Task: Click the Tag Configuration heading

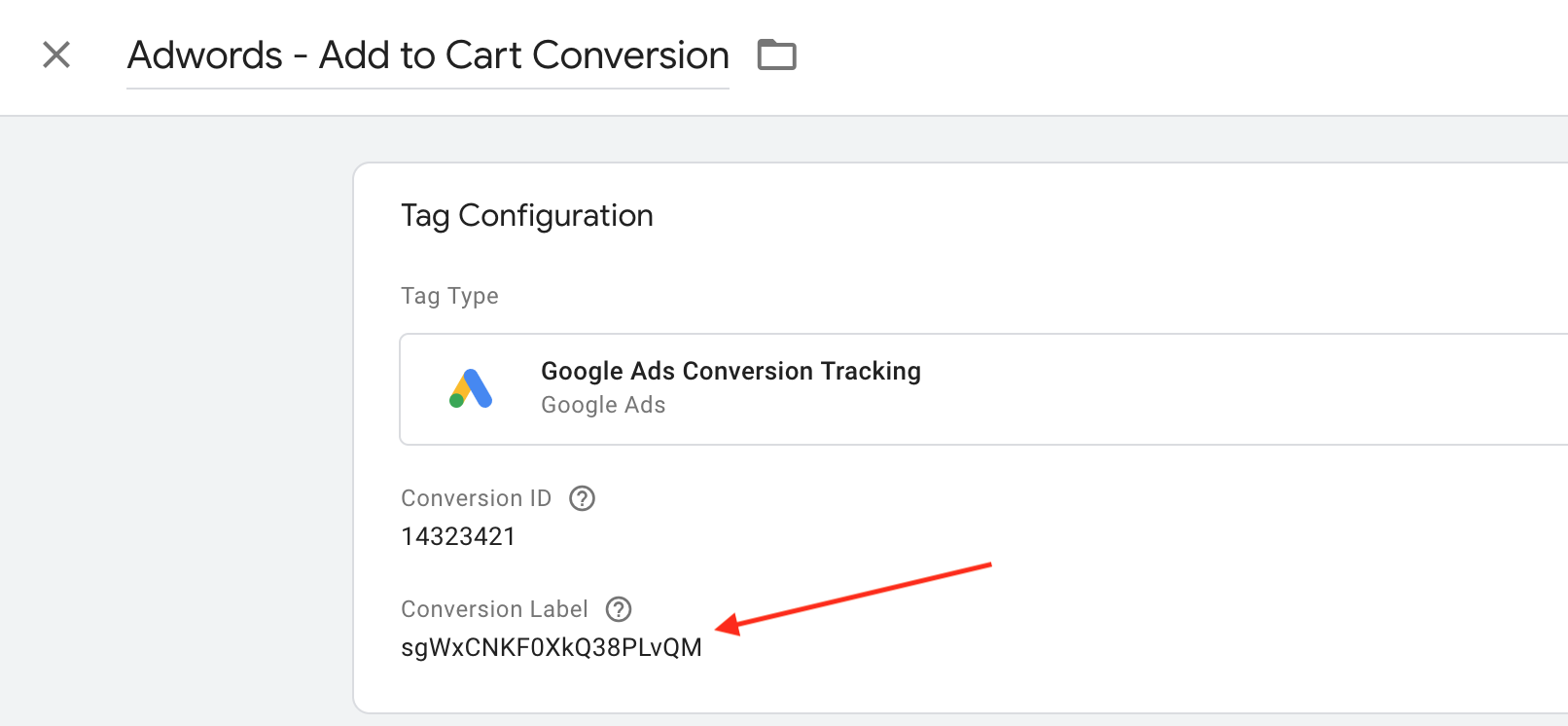Action: (527, 215)
